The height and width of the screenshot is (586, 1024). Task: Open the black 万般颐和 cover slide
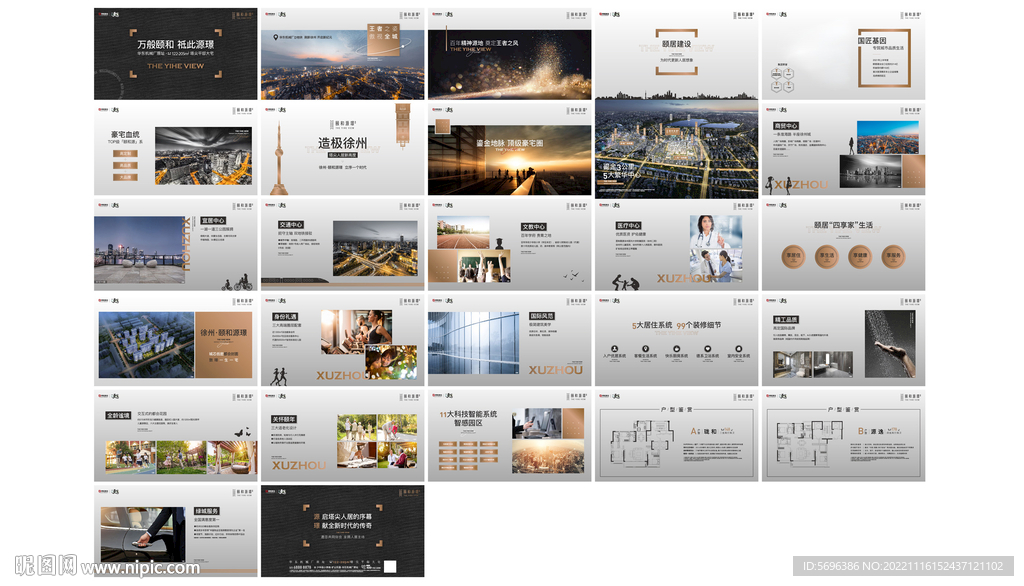[x=175, y=54]
